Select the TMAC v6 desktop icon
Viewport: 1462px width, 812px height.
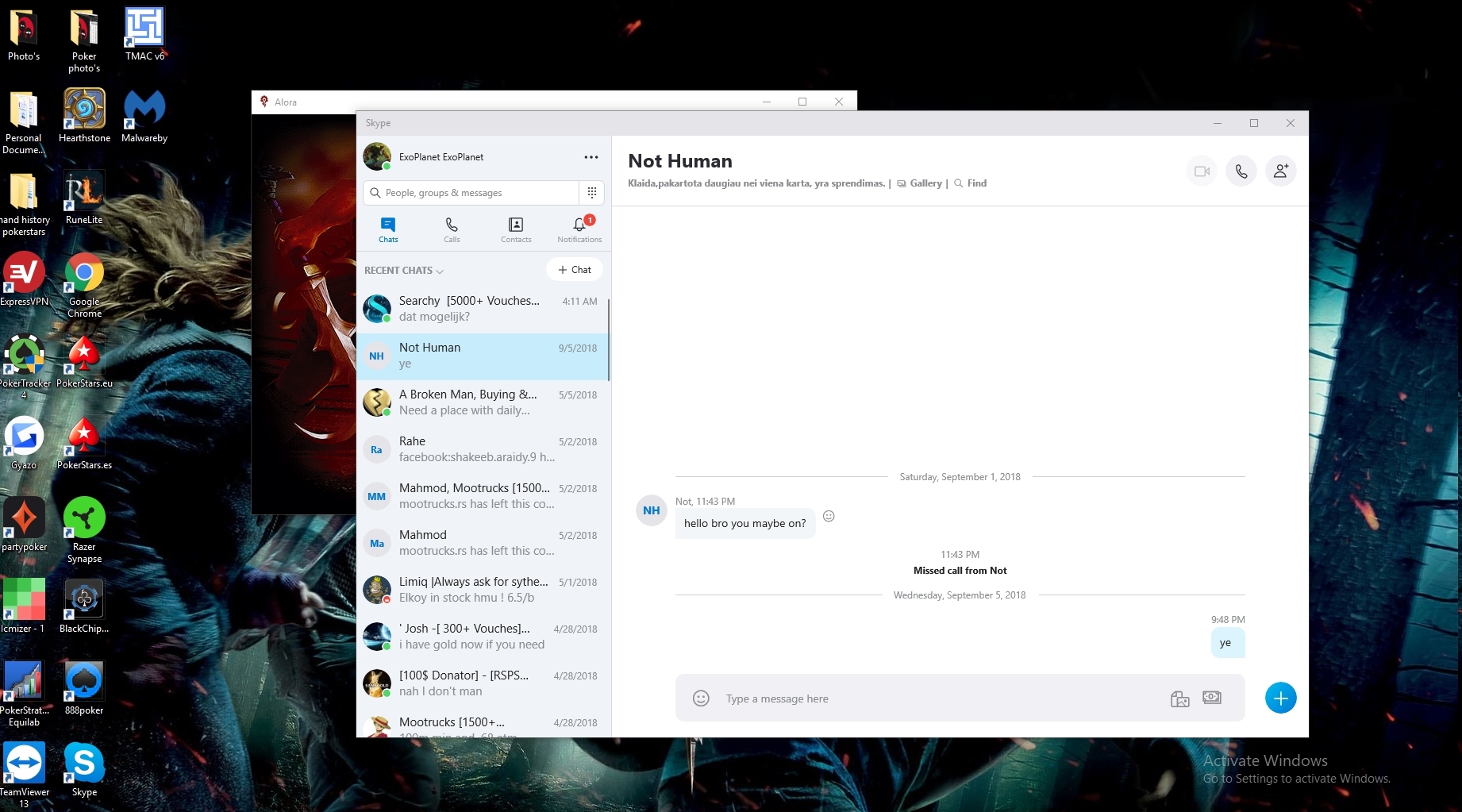click(144, 34)
